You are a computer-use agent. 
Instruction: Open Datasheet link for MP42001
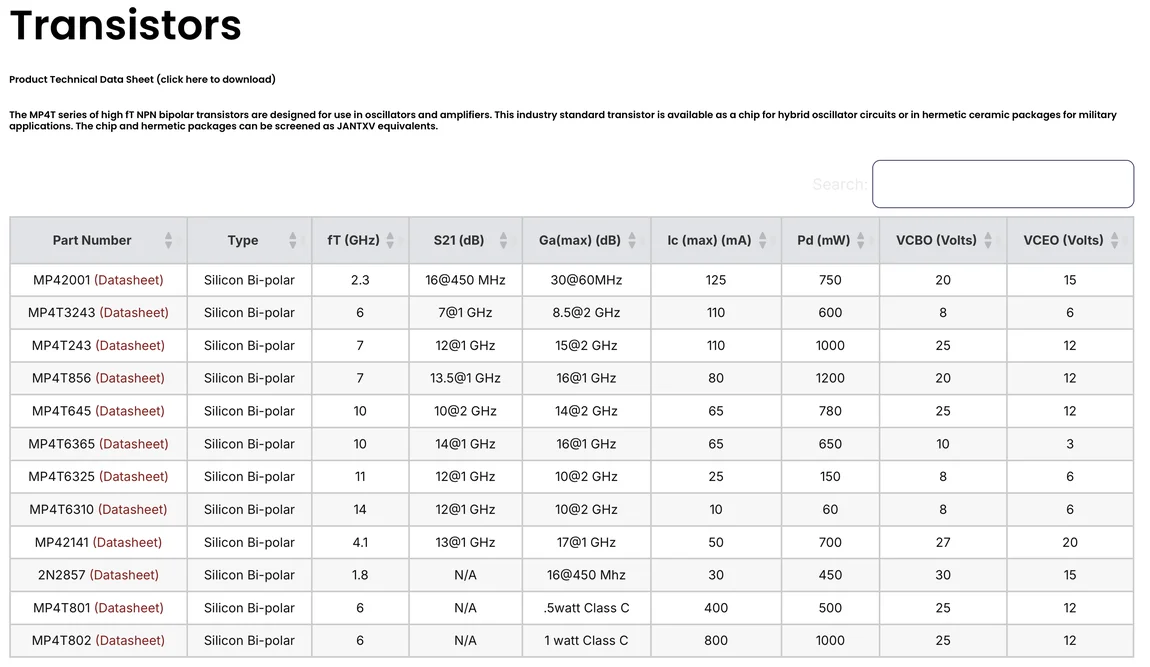click(x=129, y=280)
